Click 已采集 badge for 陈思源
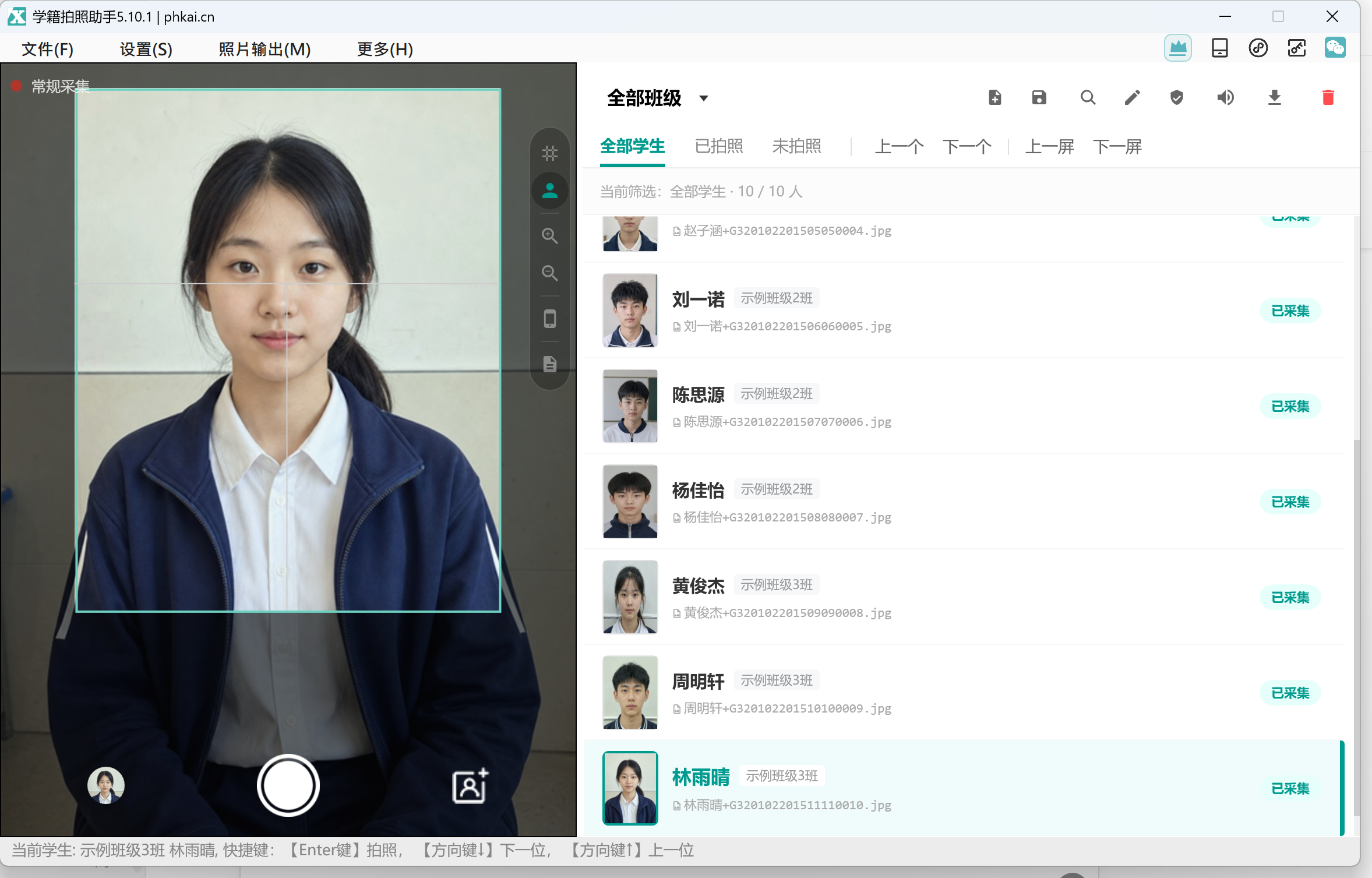This screenshot has width=1372, height=878. point(1290,407)
